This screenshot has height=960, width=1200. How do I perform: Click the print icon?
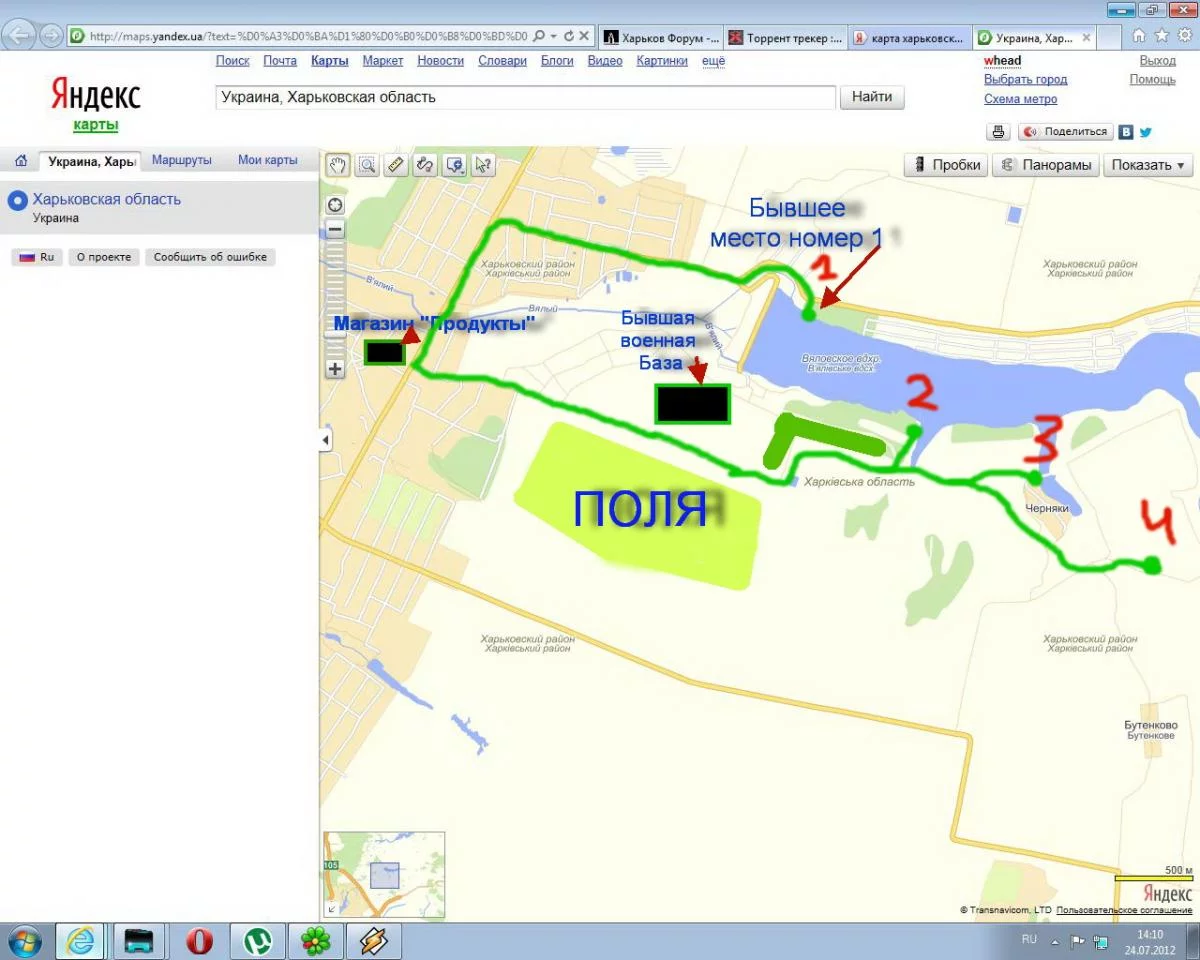[x=998, y=132]
